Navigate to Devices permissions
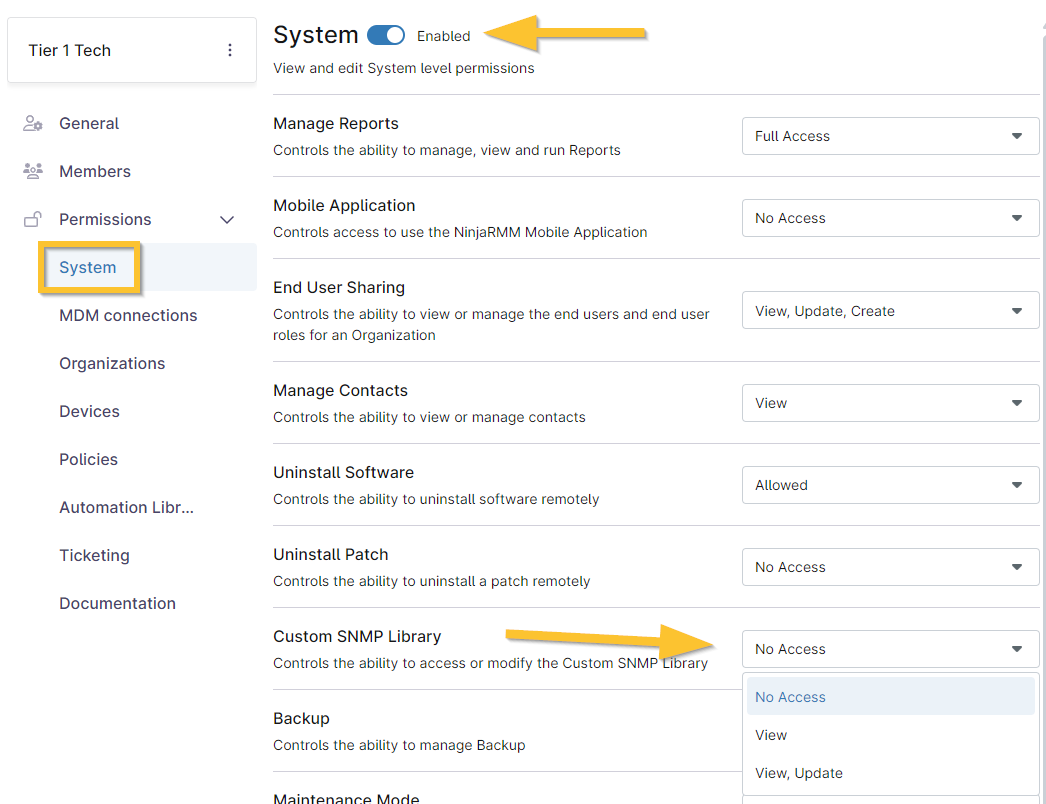Image resolution: width=1046 pixels, height=804 pixels. tap(89, 412)
